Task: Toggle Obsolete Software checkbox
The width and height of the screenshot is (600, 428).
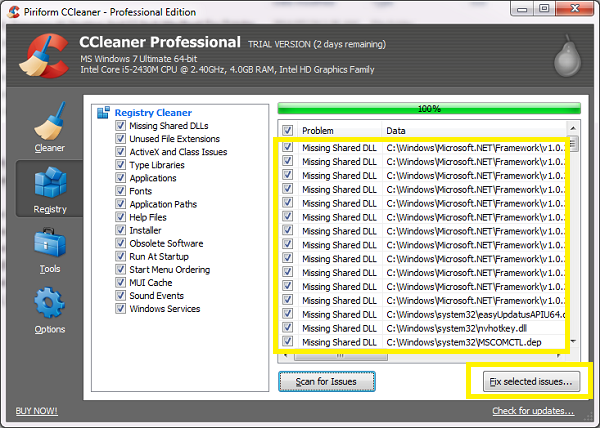Action: coord(121,243)
